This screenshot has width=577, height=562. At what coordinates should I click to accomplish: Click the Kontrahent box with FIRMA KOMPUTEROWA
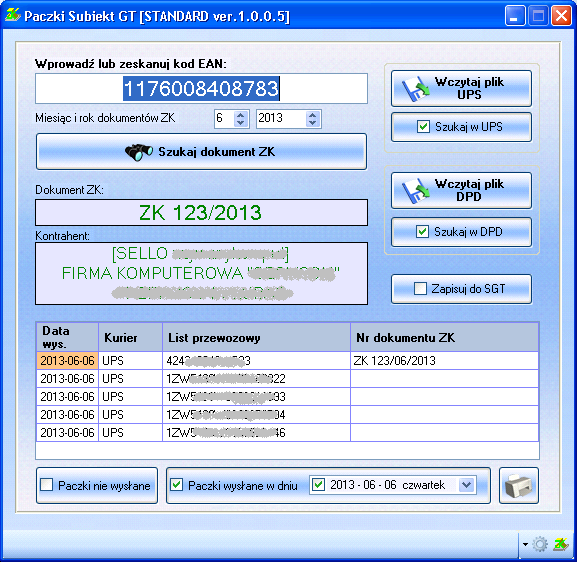pos(201,273)
